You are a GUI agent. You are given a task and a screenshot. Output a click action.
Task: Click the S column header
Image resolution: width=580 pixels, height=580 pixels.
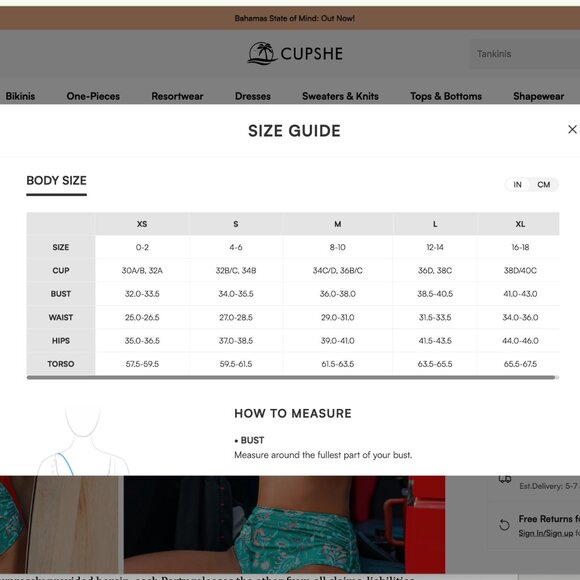236,224
